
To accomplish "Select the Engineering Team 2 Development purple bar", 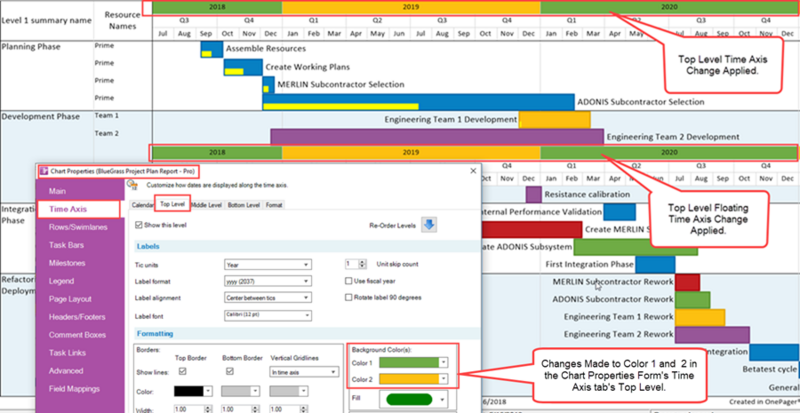I will pyautogui.click(x=437, y=137).
